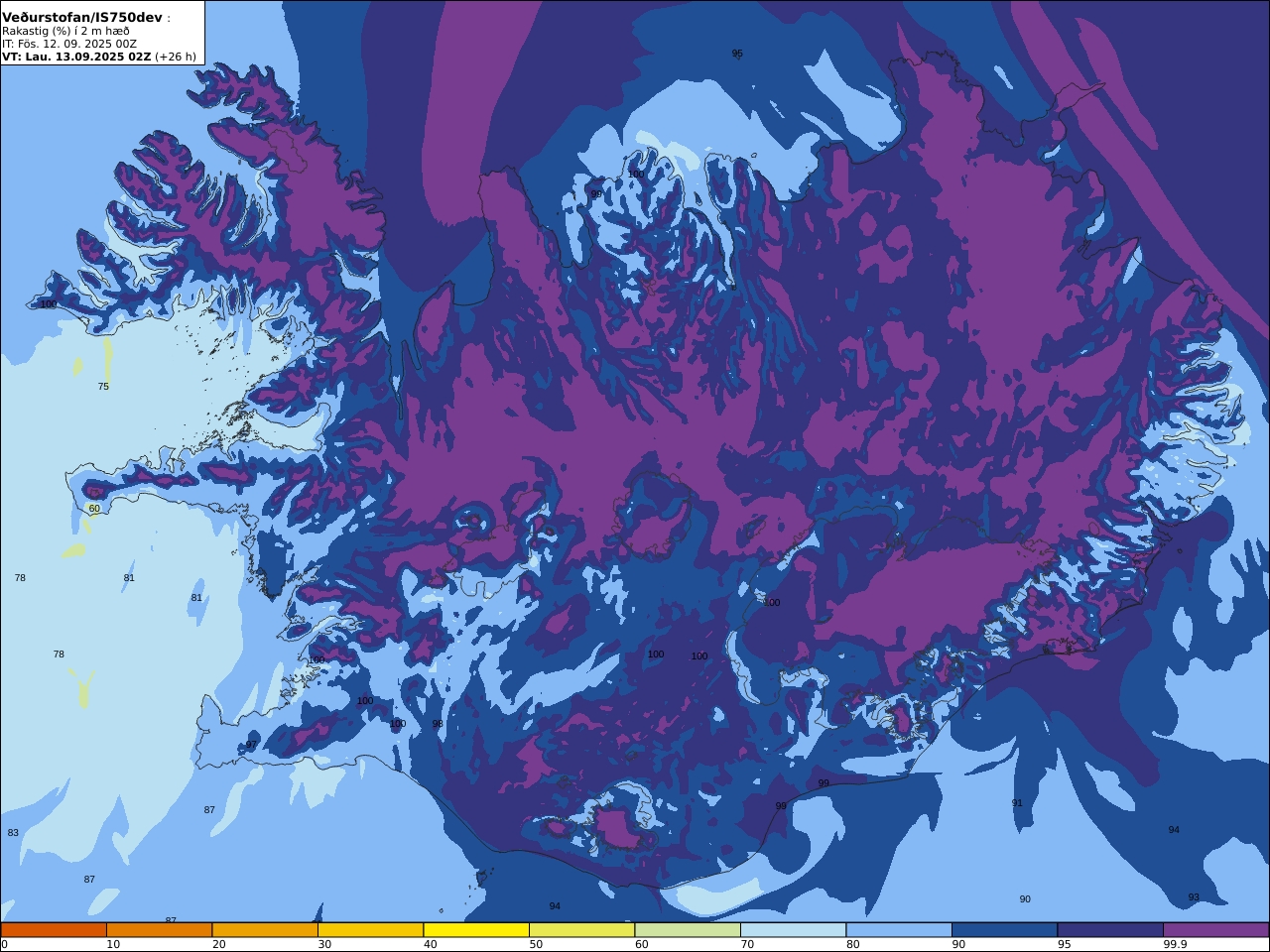
Task: Click the light blue 80–90 legend segment
Action: pos(899,930)
